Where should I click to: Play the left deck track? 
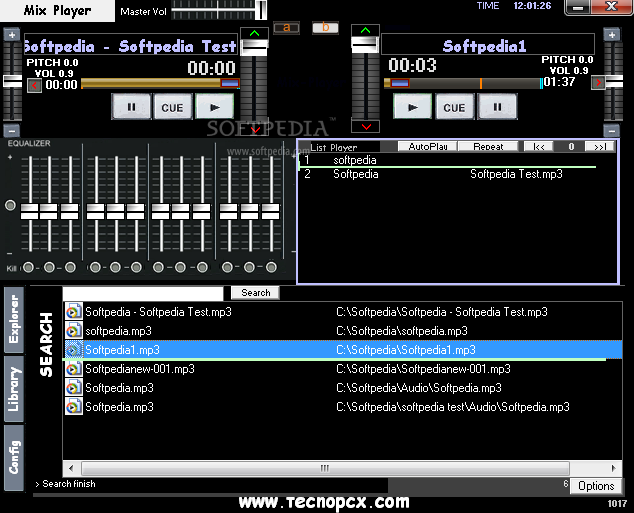pos(215,107)
